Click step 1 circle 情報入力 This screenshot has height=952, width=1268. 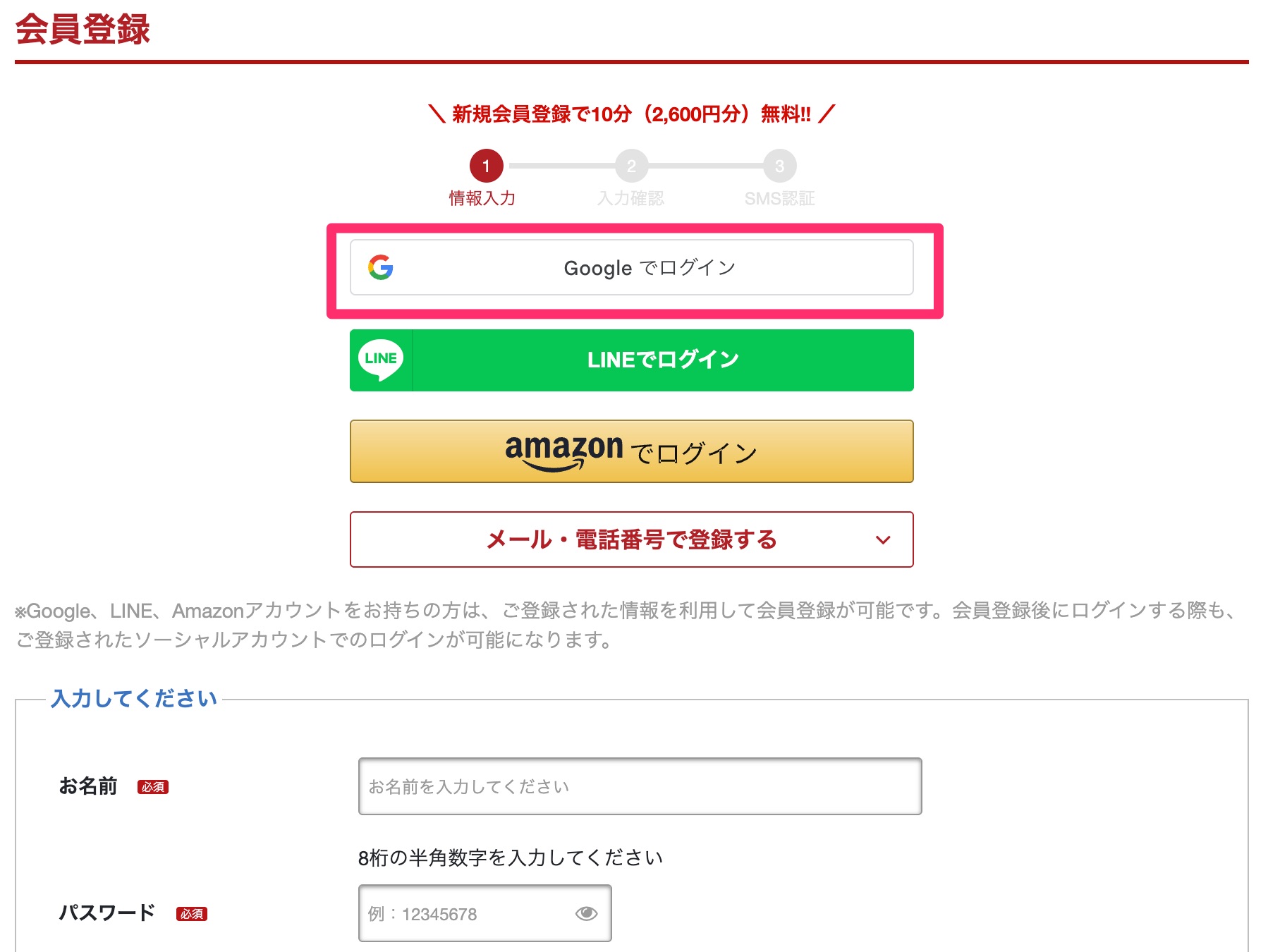pyautogui.click(x=486, y=166)
